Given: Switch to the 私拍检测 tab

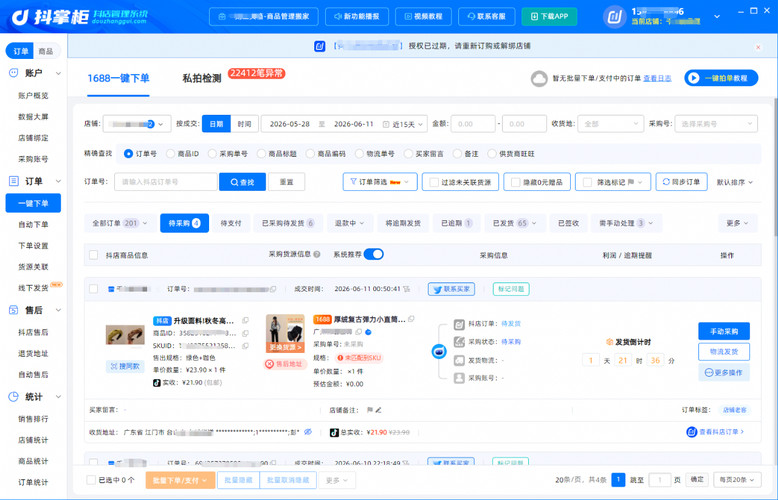Looking at the screenshot, I should [x=201, y=78].
